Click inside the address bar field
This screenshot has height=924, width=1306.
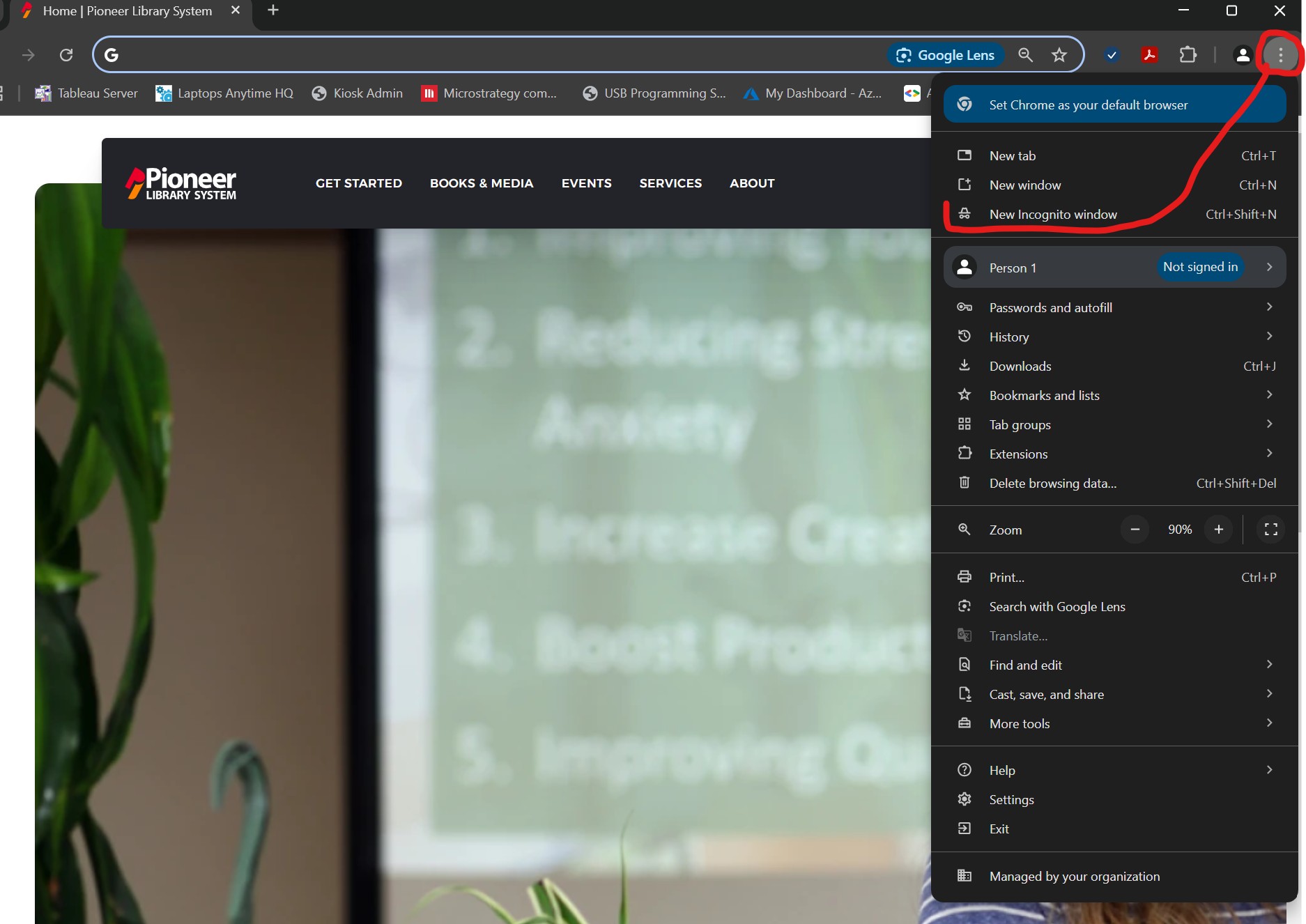coord(488,55)
